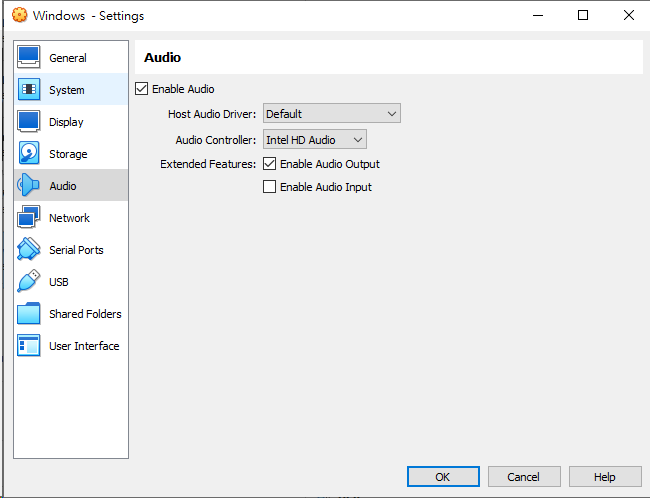This screenshot has width=650, height=498.
Task: Open the Help button
Action: click(605, 477)
